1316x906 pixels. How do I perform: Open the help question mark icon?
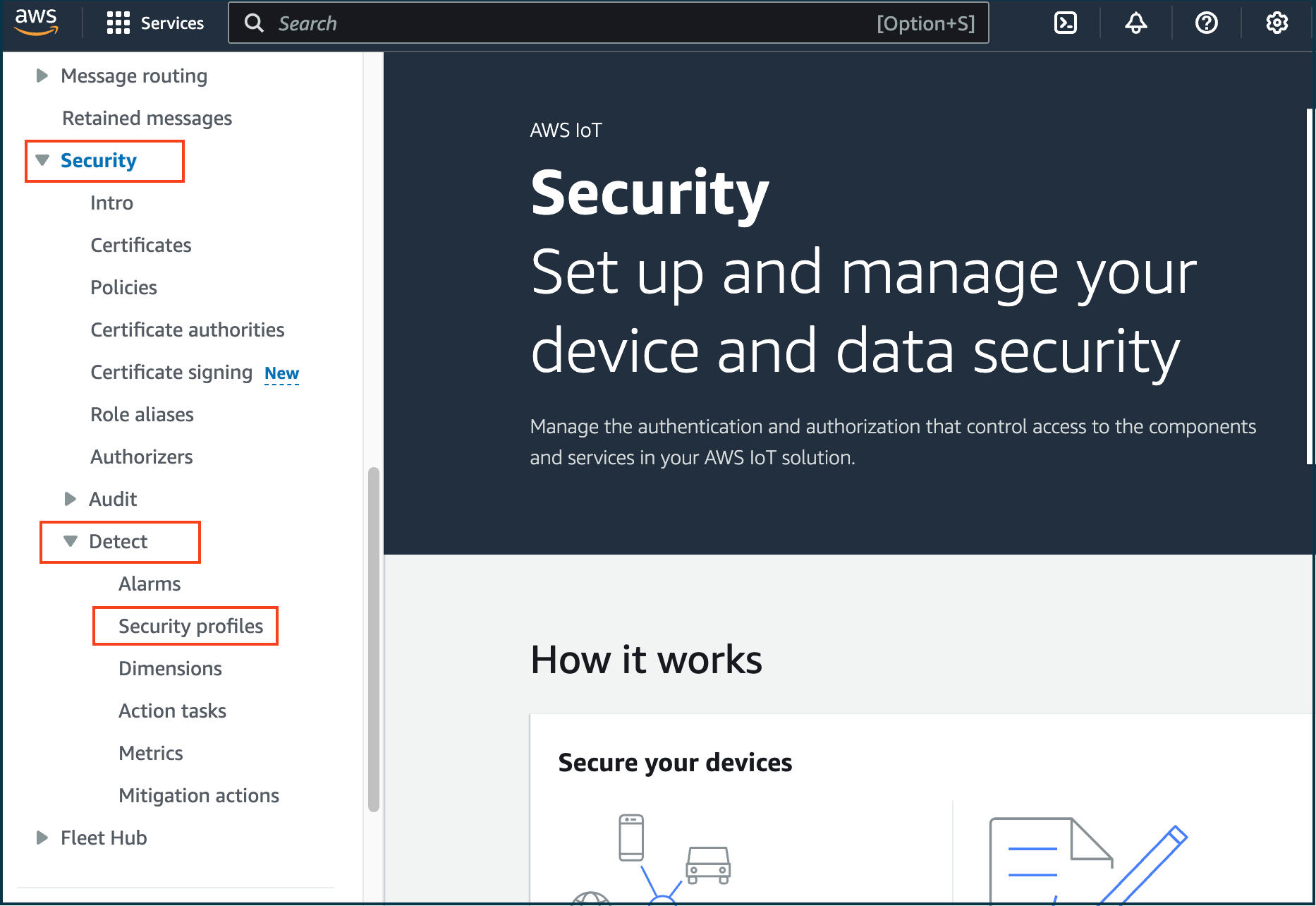[1206, 23]
